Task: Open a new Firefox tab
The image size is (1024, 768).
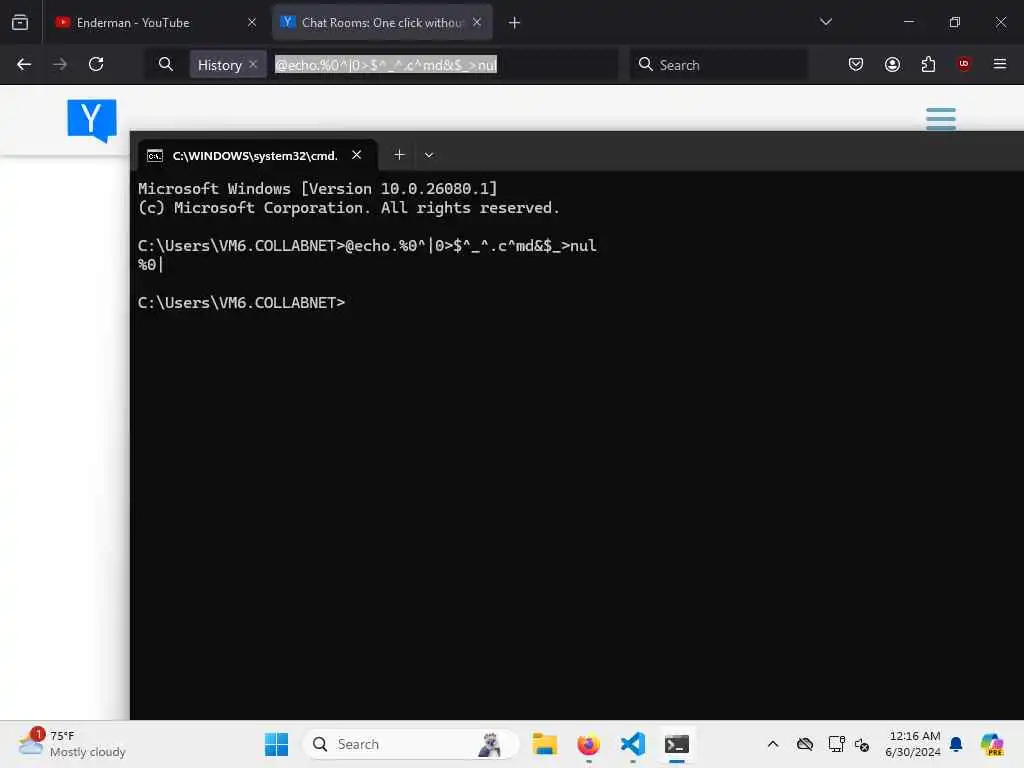Action: [x=515, y=23]
